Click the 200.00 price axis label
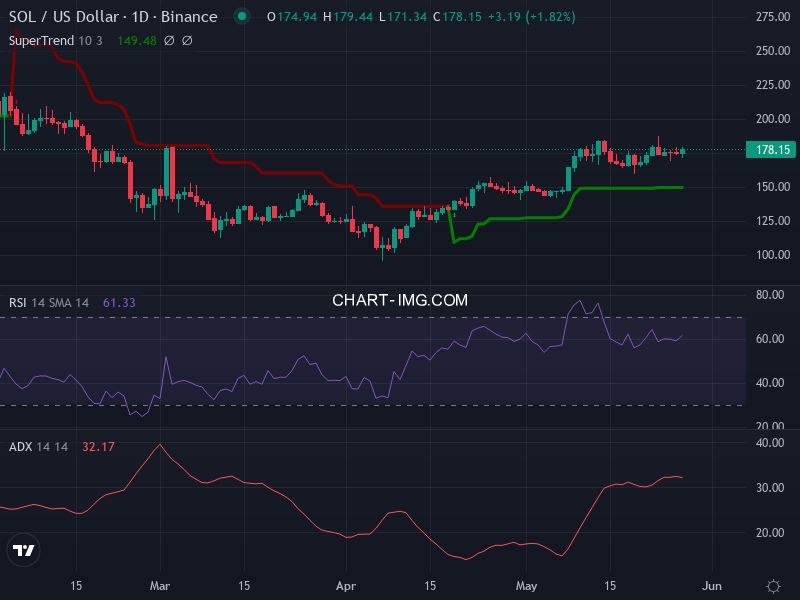 point(773,119)
